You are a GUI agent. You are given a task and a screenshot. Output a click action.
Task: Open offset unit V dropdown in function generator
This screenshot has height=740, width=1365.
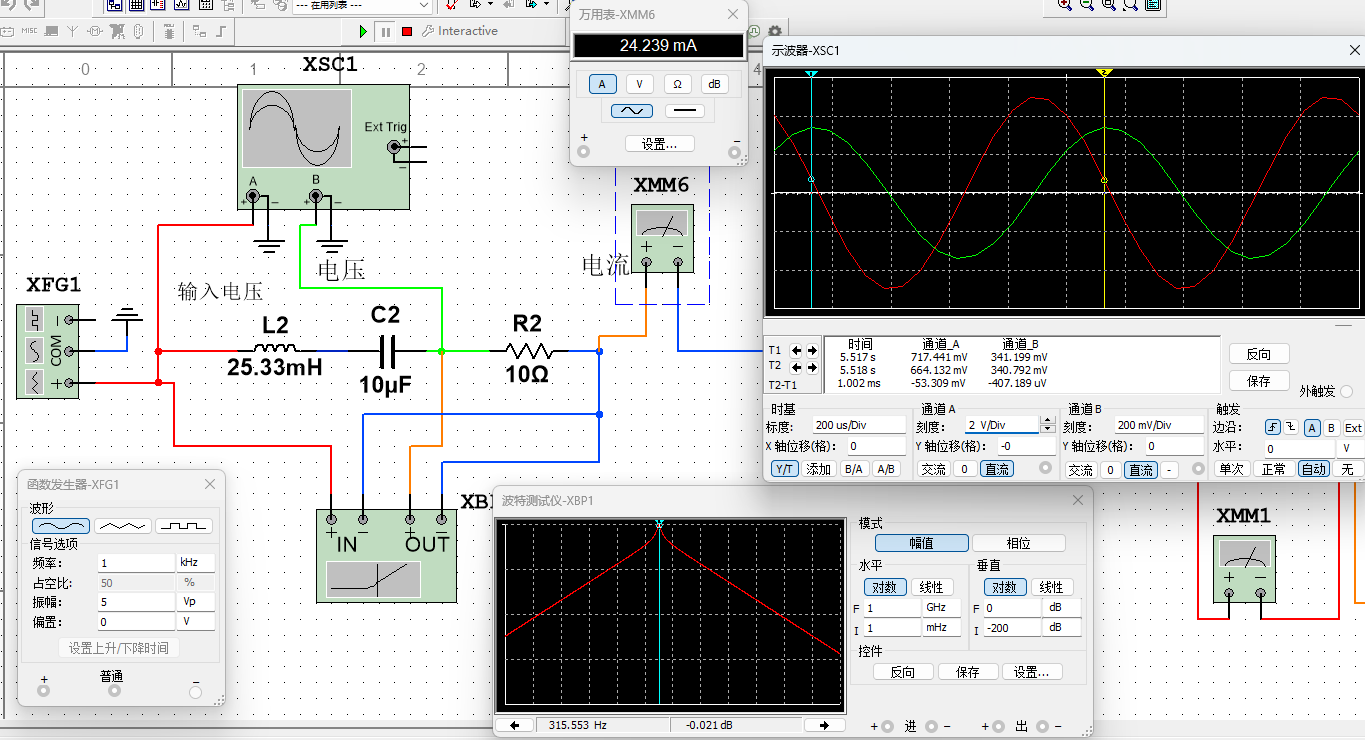coord(196,622)
